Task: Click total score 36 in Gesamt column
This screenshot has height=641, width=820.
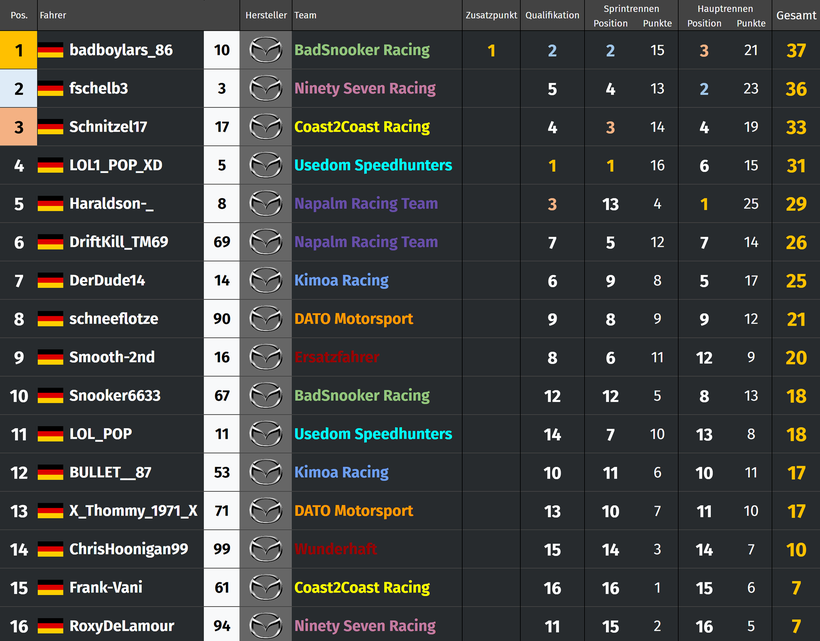Action: (796, 89)
